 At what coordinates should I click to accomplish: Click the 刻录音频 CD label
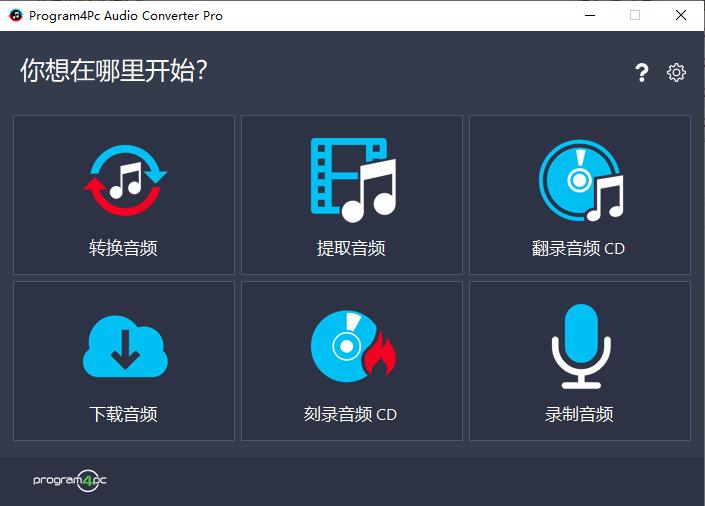point(351,414)
